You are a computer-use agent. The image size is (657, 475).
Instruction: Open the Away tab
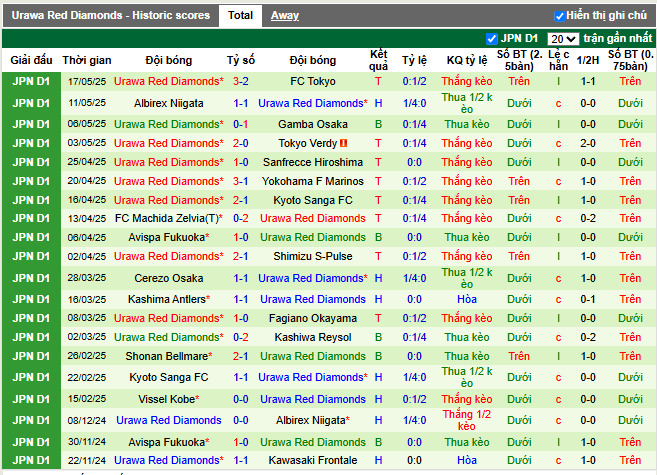[285, 15]
